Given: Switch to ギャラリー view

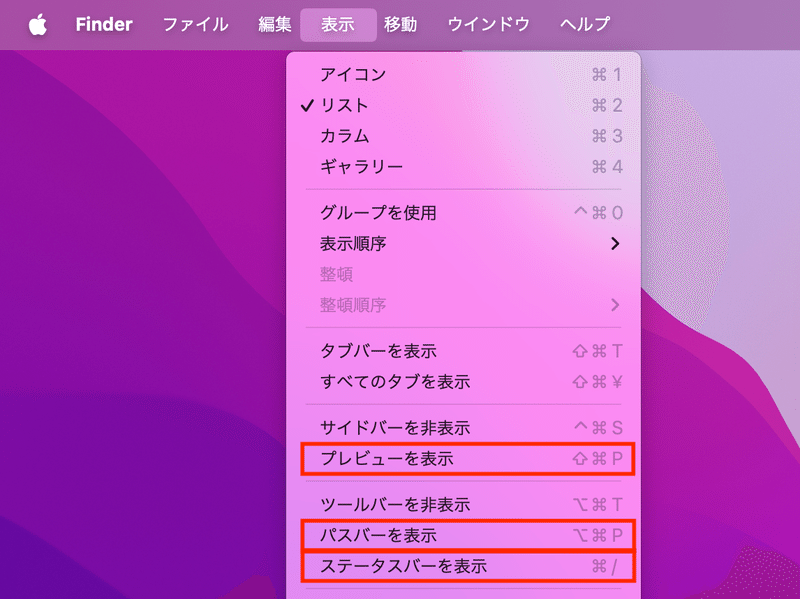Looking at the screenshot, I should click(463, 167).
